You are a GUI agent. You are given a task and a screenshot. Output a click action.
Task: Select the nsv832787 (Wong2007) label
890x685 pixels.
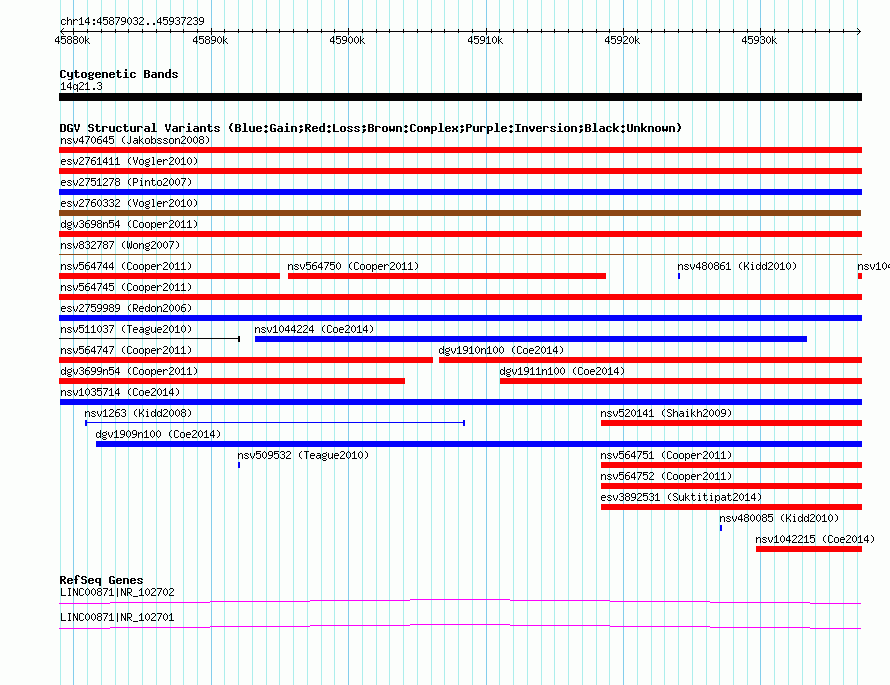(120, 245)
